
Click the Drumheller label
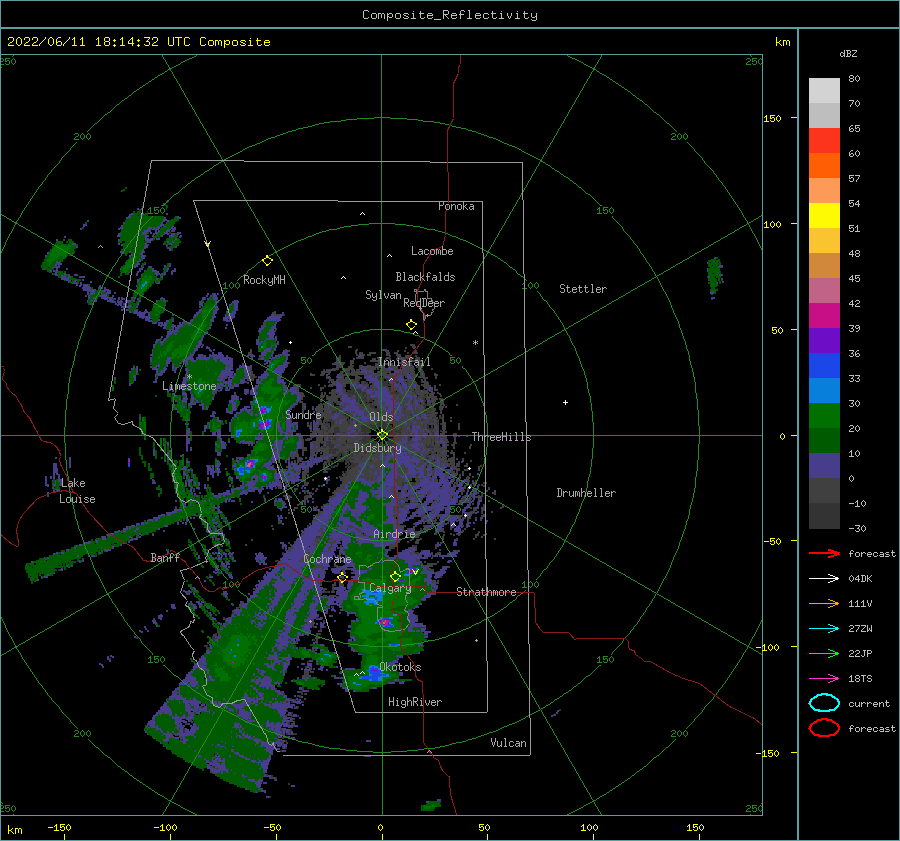586,493
